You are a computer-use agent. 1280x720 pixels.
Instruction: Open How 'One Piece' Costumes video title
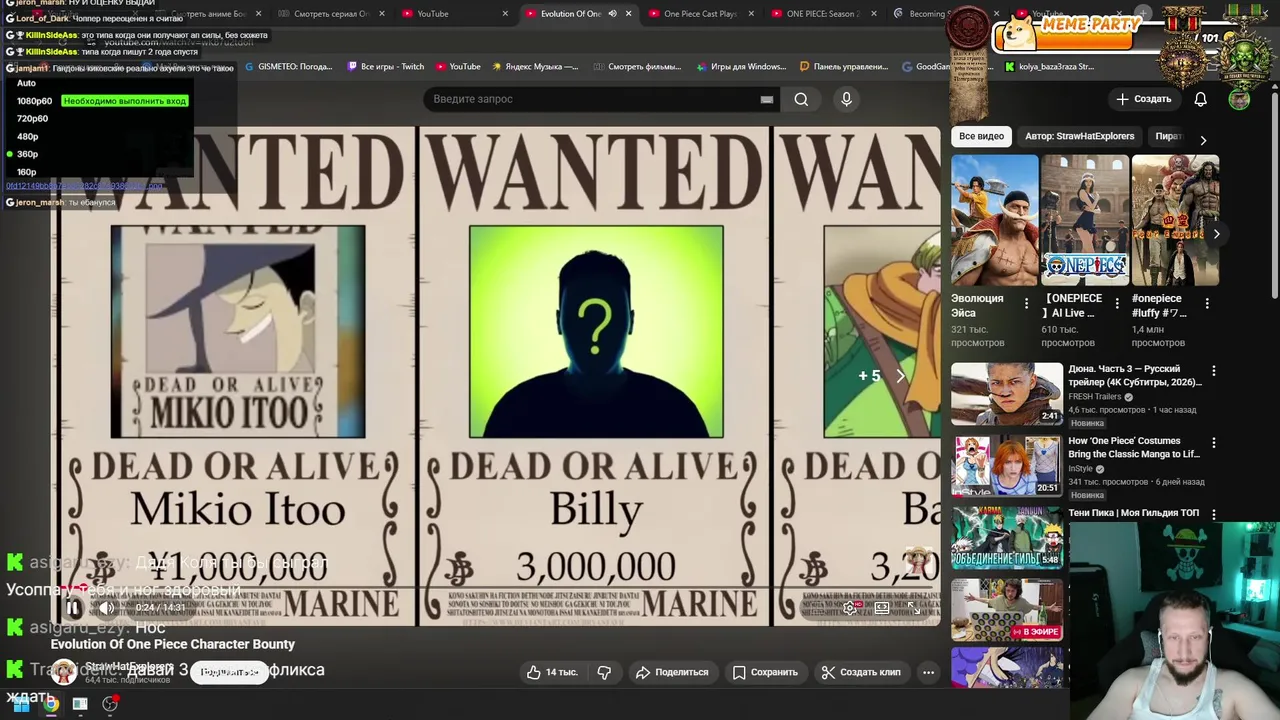[1134, 447]
